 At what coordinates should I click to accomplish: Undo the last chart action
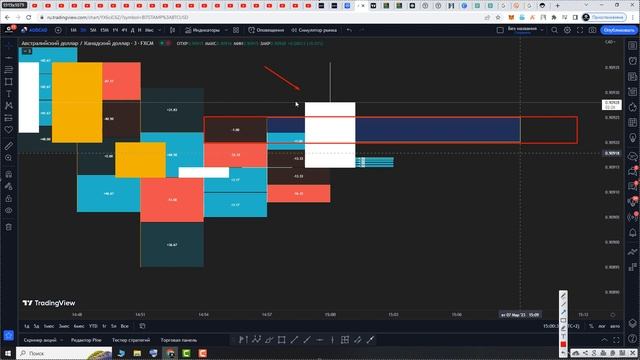(349, 30)
